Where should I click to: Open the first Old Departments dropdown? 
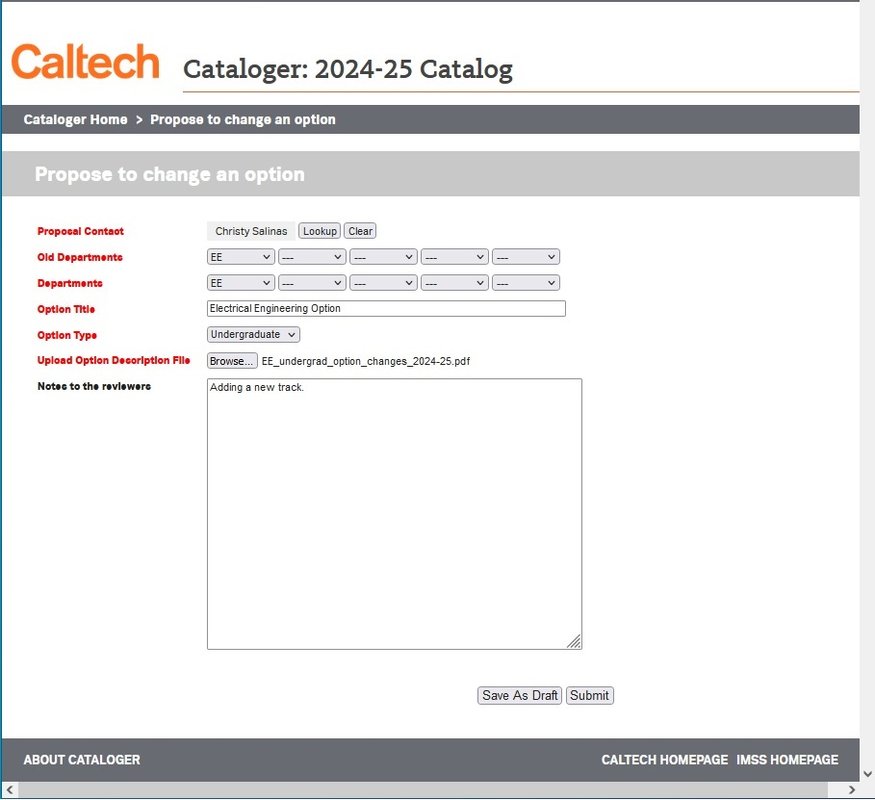click(x=240, y=257)
